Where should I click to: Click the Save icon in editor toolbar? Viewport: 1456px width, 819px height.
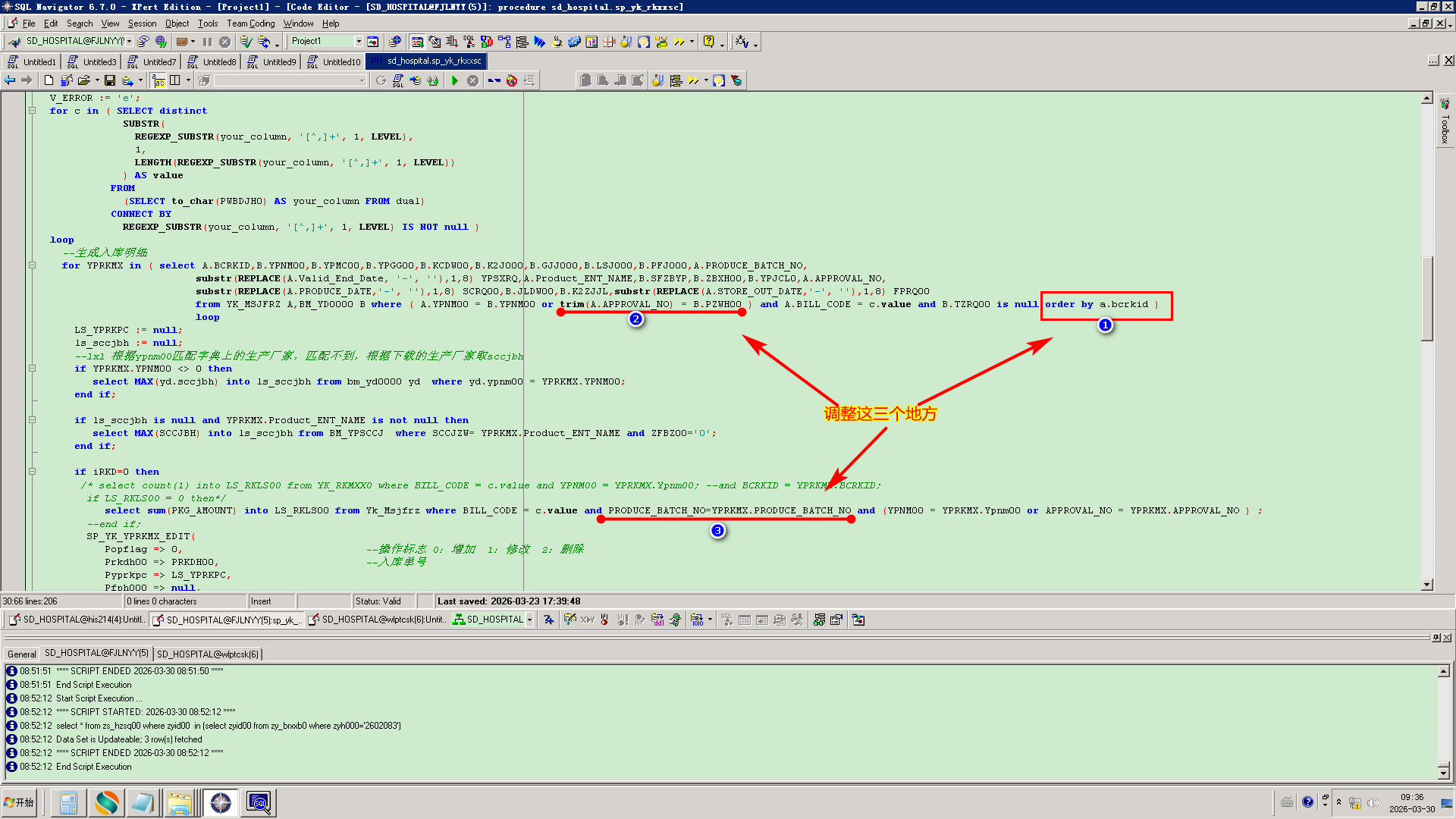click(x=110, y=80)
